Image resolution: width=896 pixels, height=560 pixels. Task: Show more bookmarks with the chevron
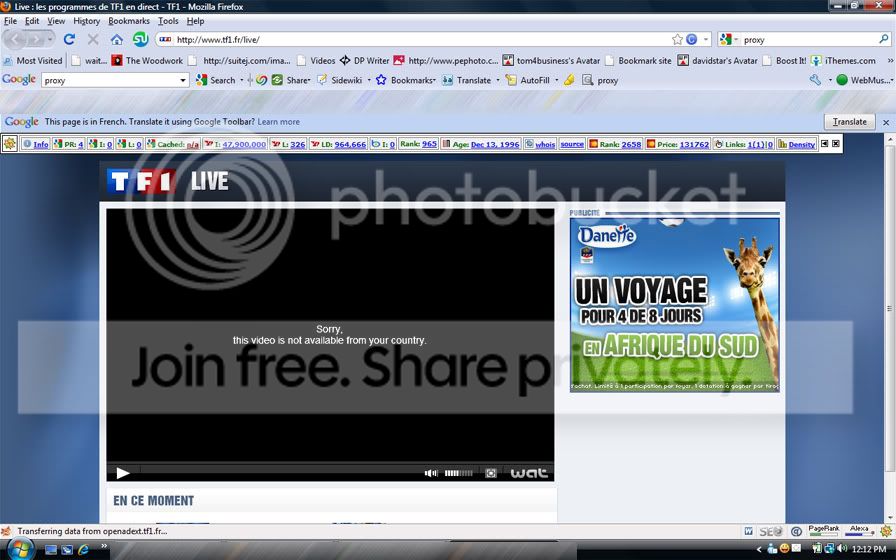890,61
